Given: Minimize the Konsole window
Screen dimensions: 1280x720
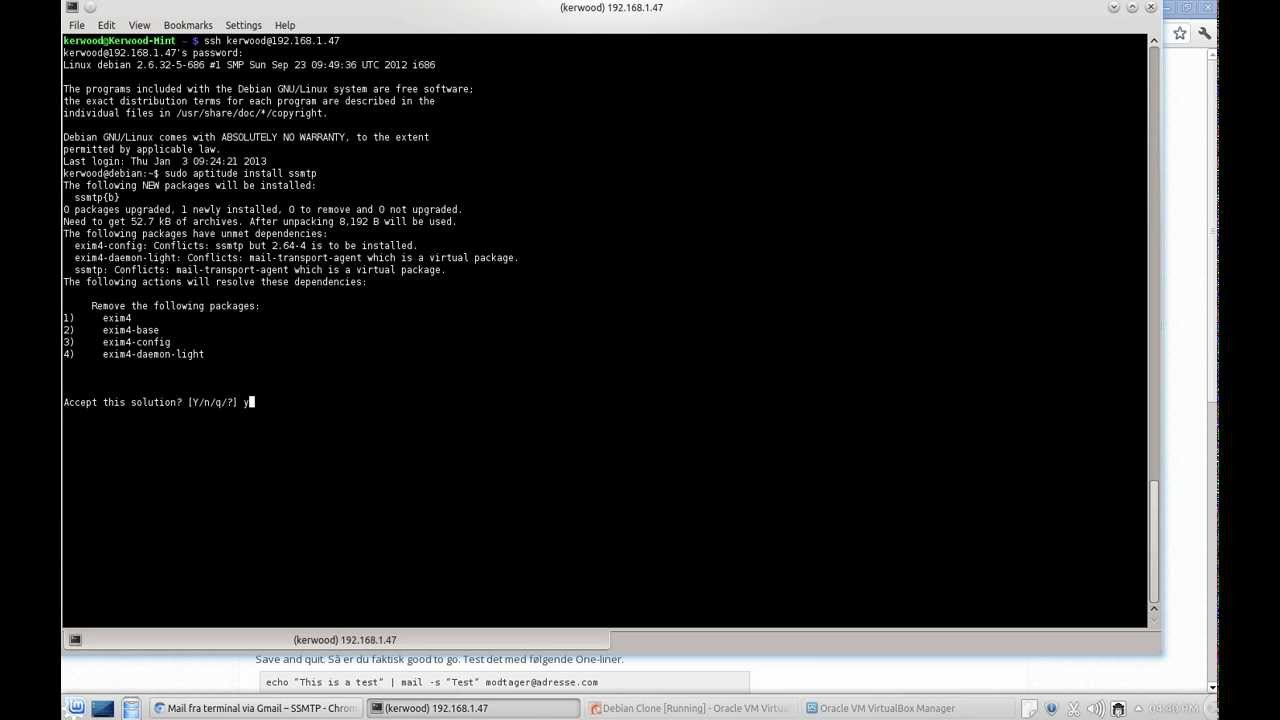Looking at the screenshot, I should pos(1114,8).
